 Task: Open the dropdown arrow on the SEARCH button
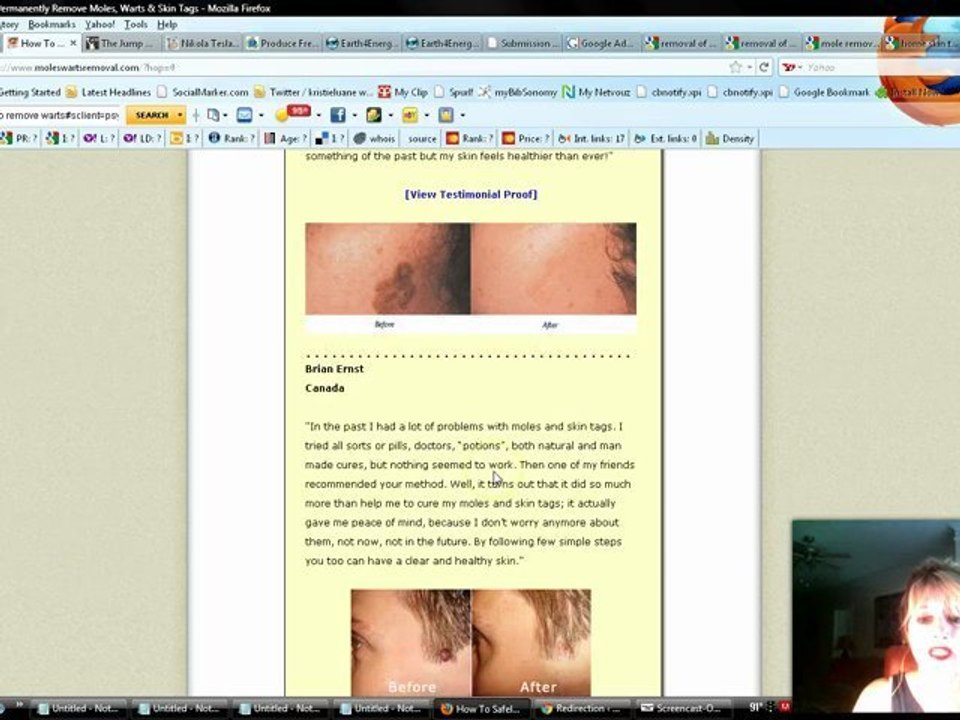(x=179, y=115)
